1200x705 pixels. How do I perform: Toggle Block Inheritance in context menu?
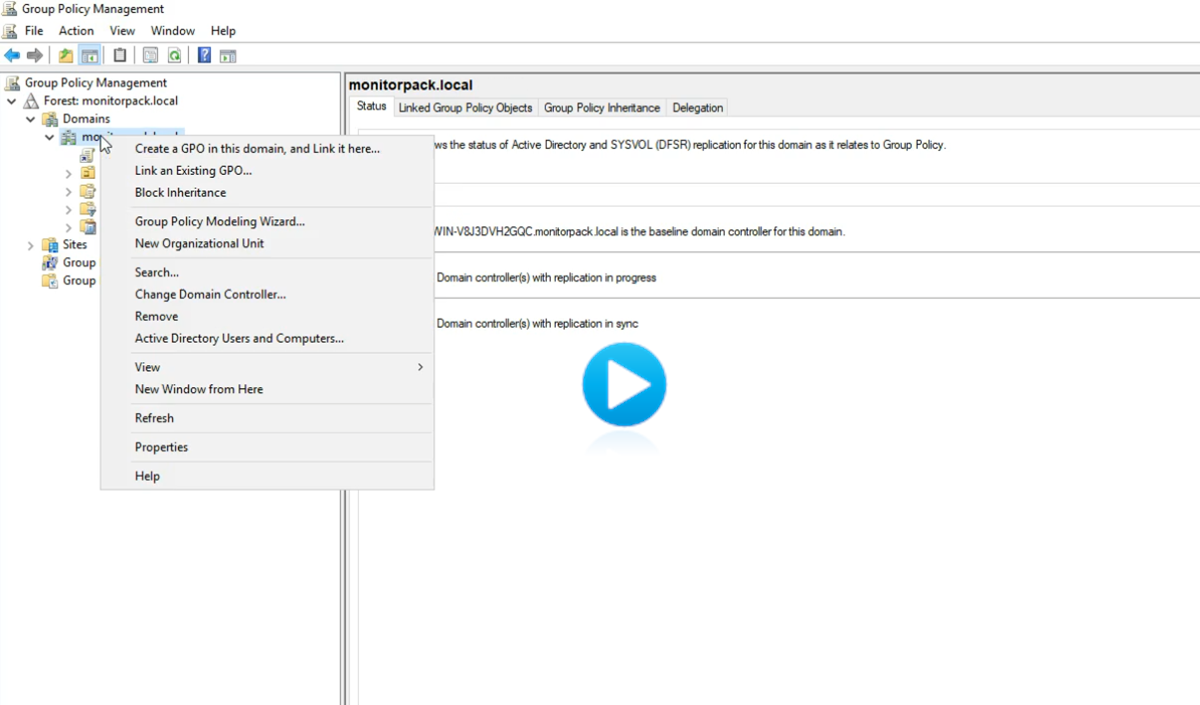point(180,193)
